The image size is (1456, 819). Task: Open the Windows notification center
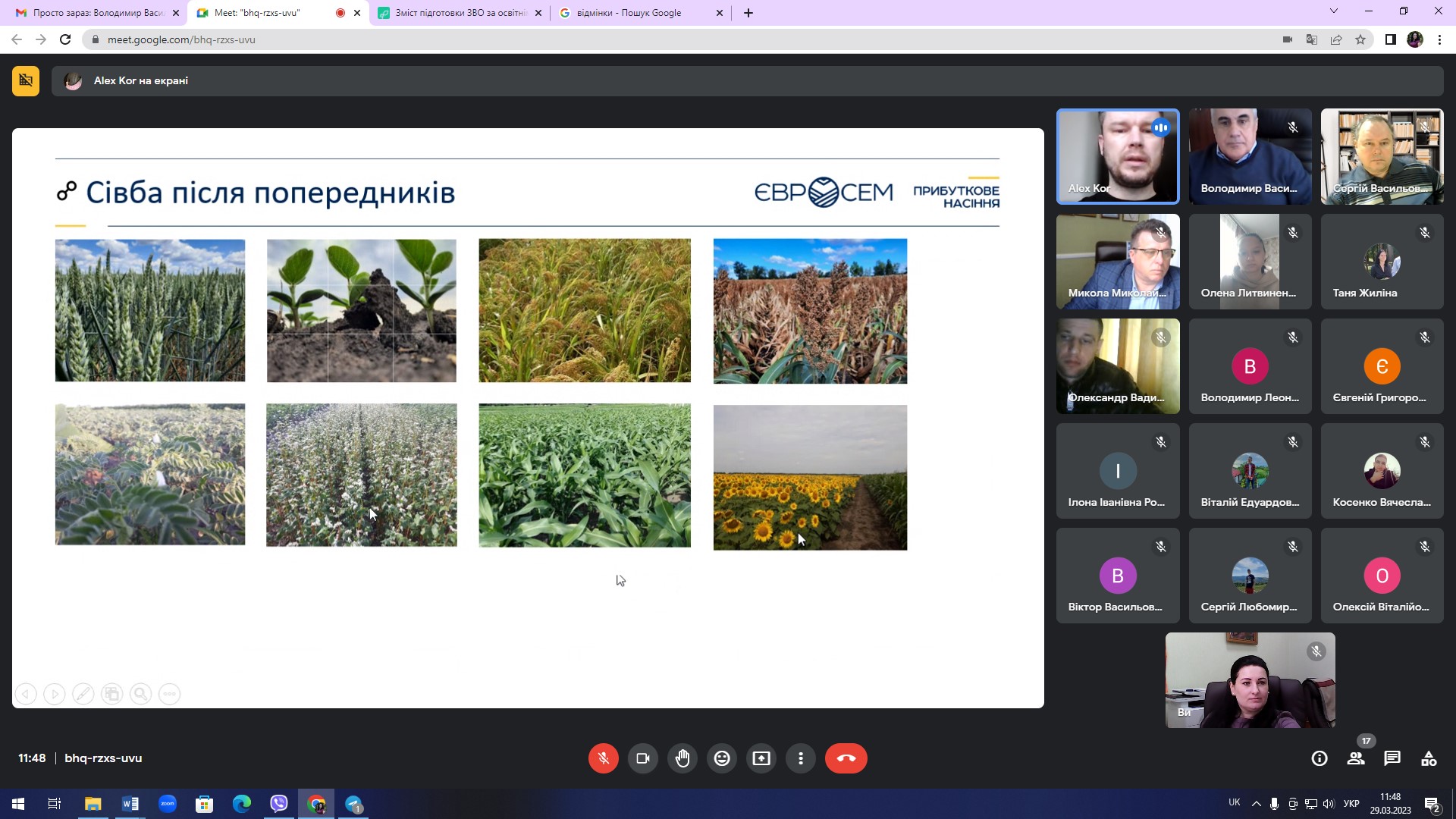(1432, 804)
